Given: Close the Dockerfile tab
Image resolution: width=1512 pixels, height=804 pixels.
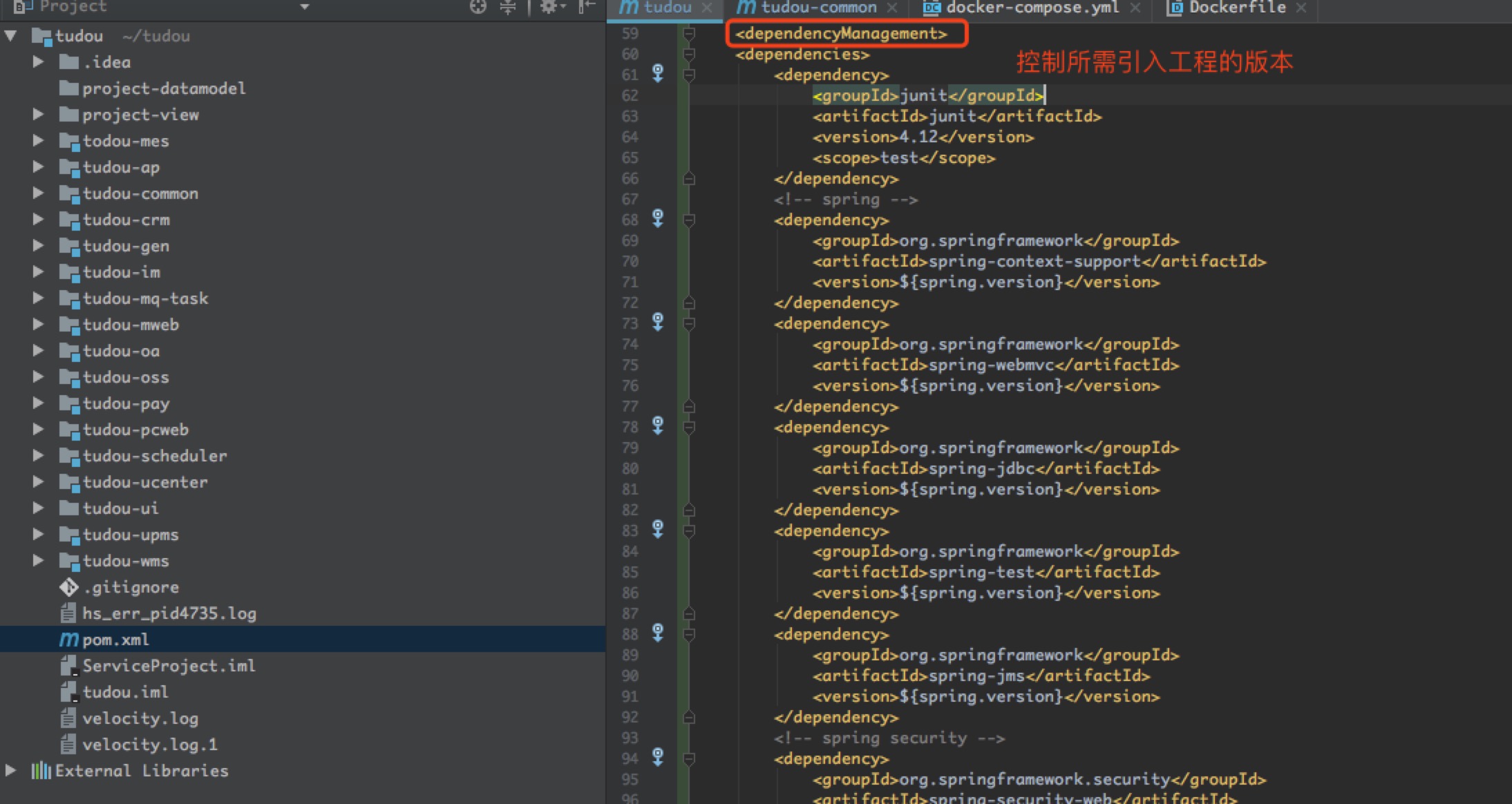Looking at the screenshot, I should (1301, 8).
